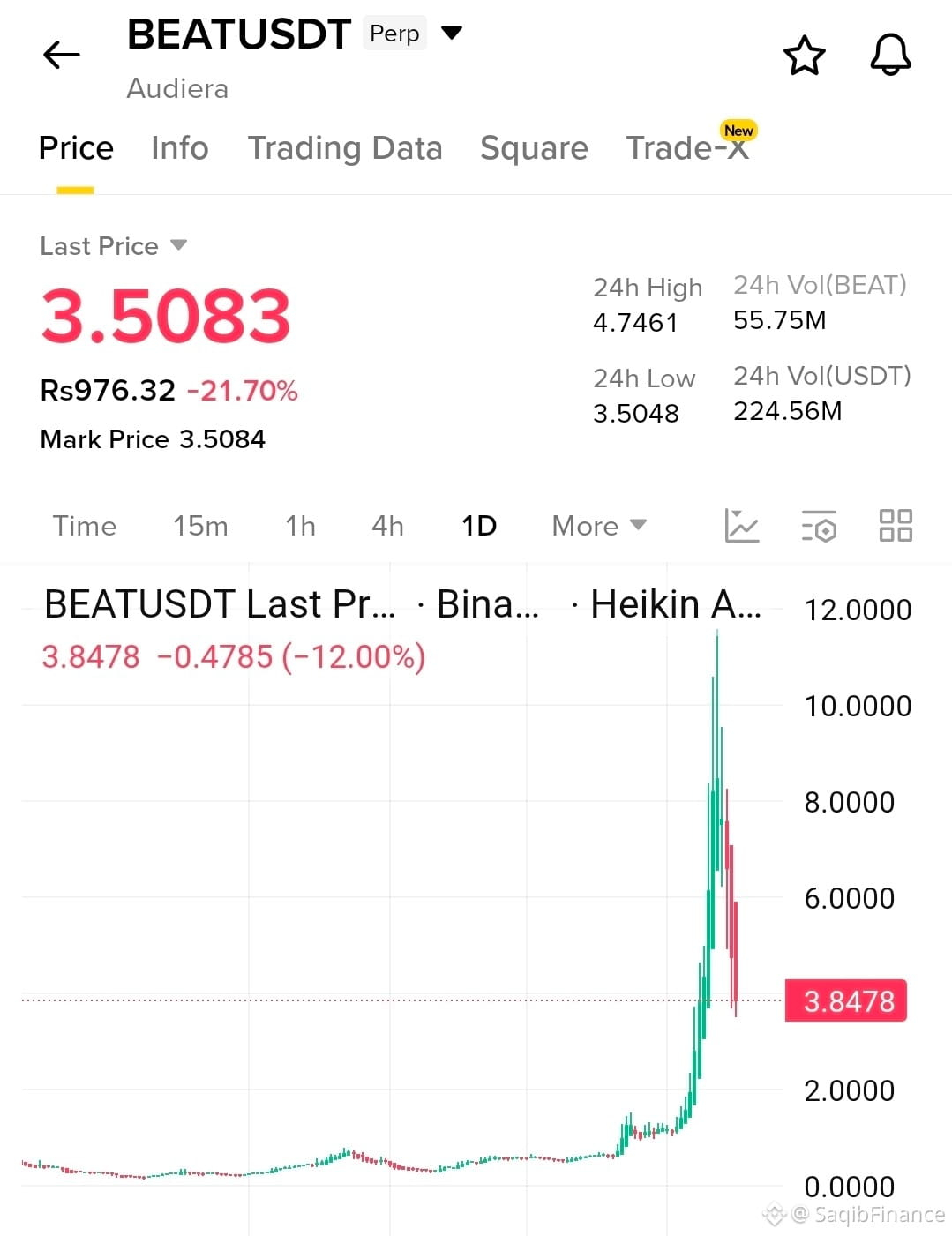Select the 1h timeframe
This screenshot has height=1236, width=952.
tap(300, 526)
